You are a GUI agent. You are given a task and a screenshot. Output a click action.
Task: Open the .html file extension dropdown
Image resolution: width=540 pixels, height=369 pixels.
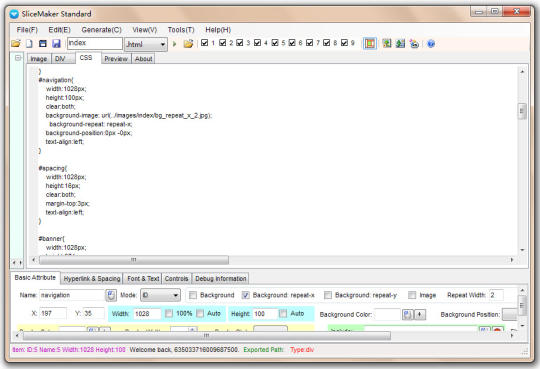click(146, 44)
